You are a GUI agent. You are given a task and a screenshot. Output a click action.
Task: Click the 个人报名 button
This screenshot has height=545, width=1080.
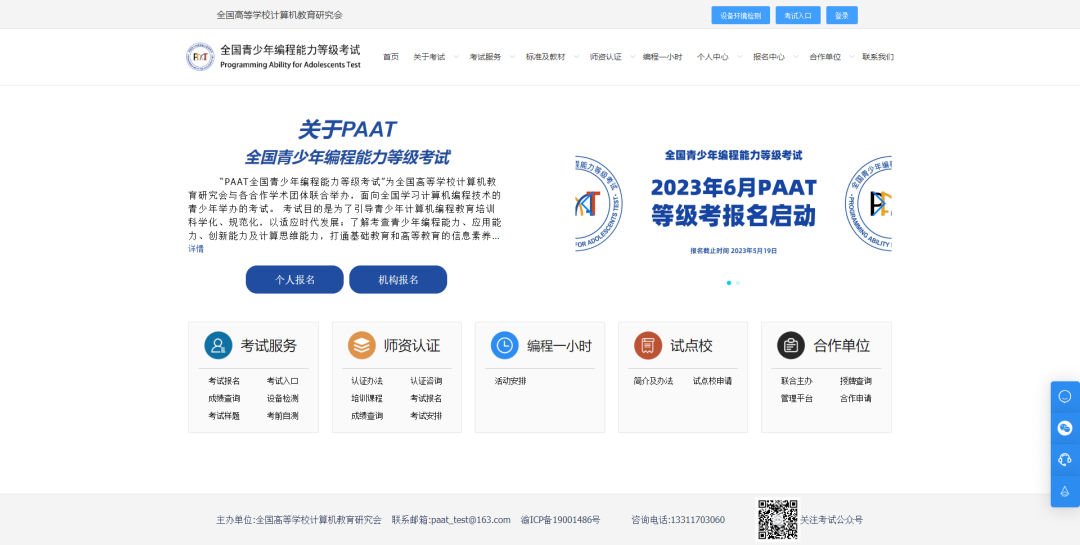pos(295,280)
